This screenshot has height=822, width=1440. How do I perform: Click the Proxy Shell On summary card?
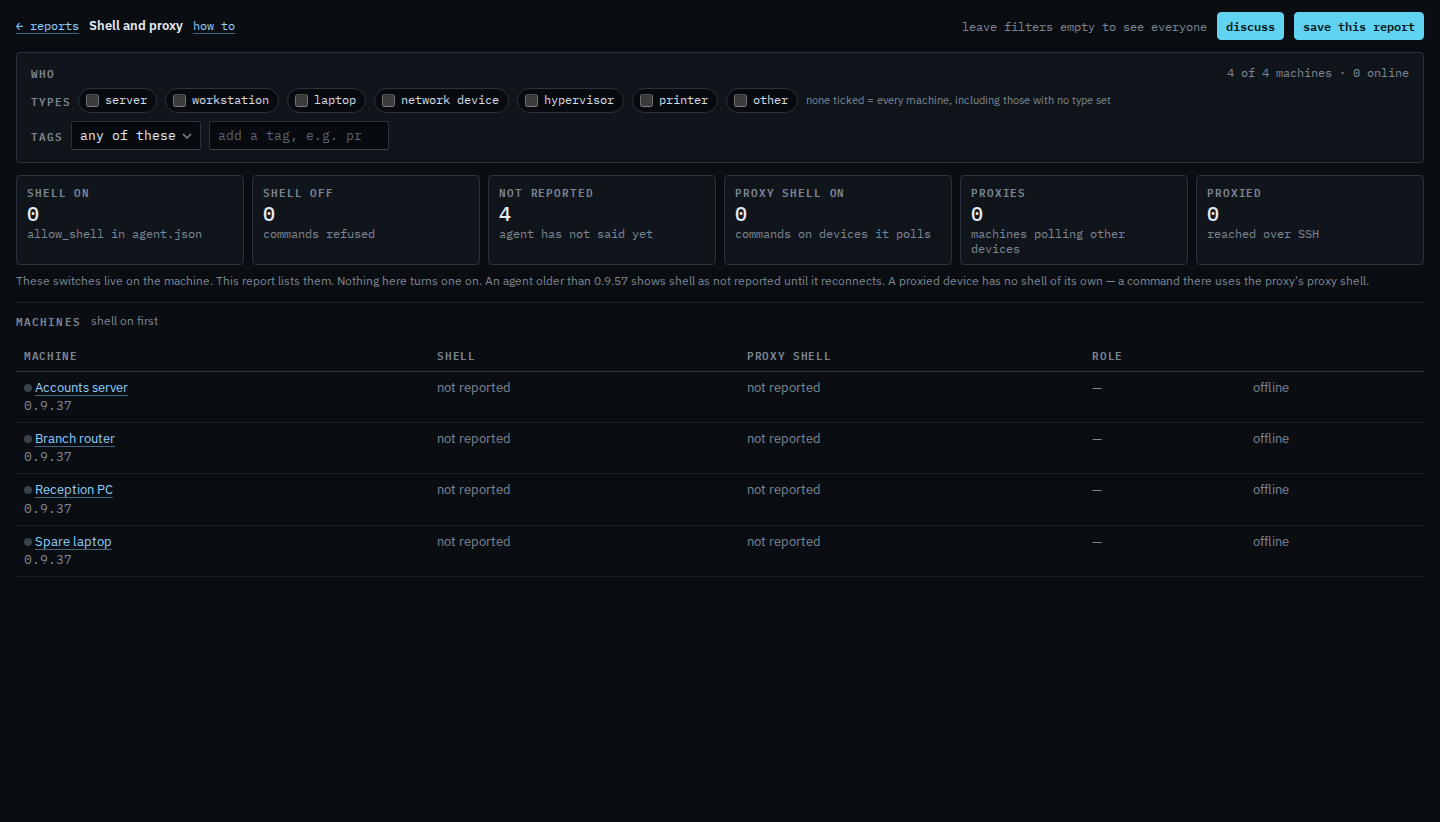(838, 220)
